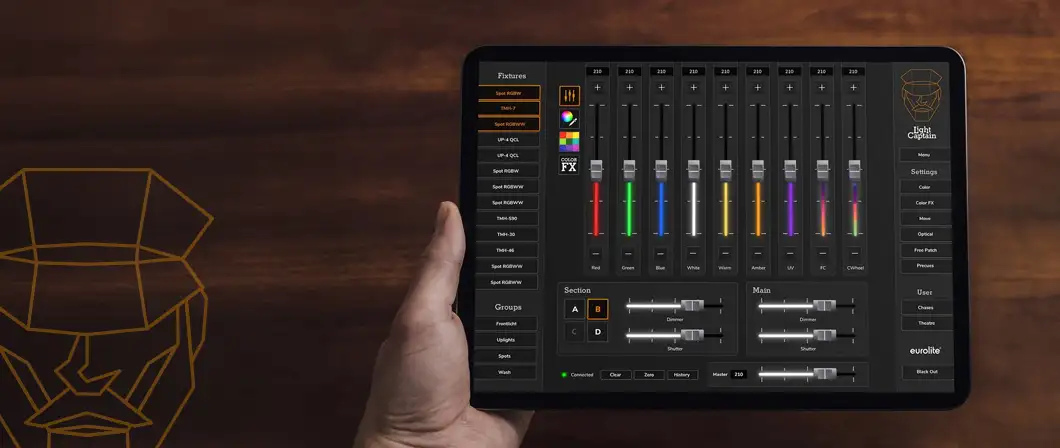Select section A

[x=574, y=310]
